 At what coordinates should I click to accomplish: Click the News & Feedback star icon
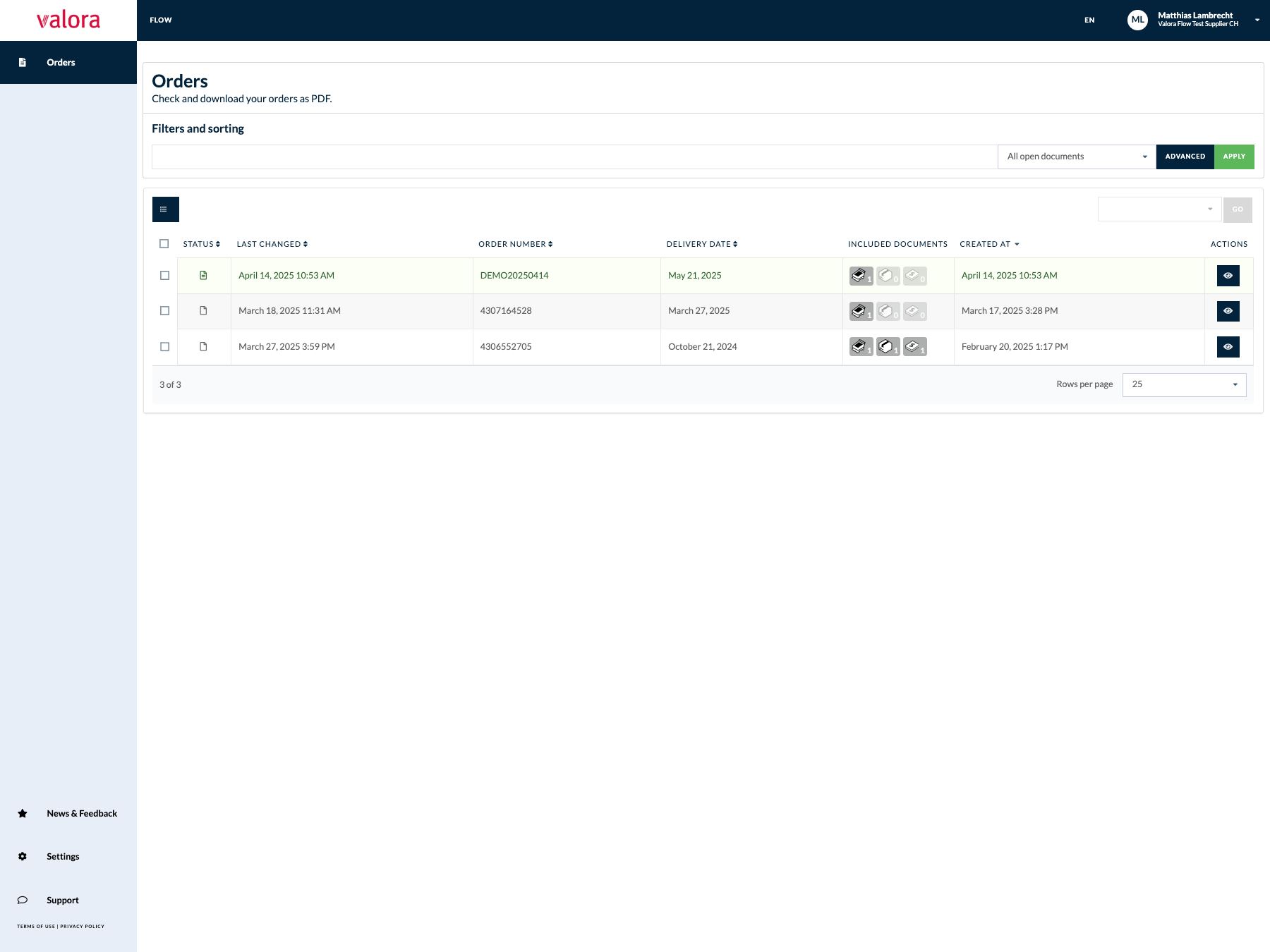[23, 813]
